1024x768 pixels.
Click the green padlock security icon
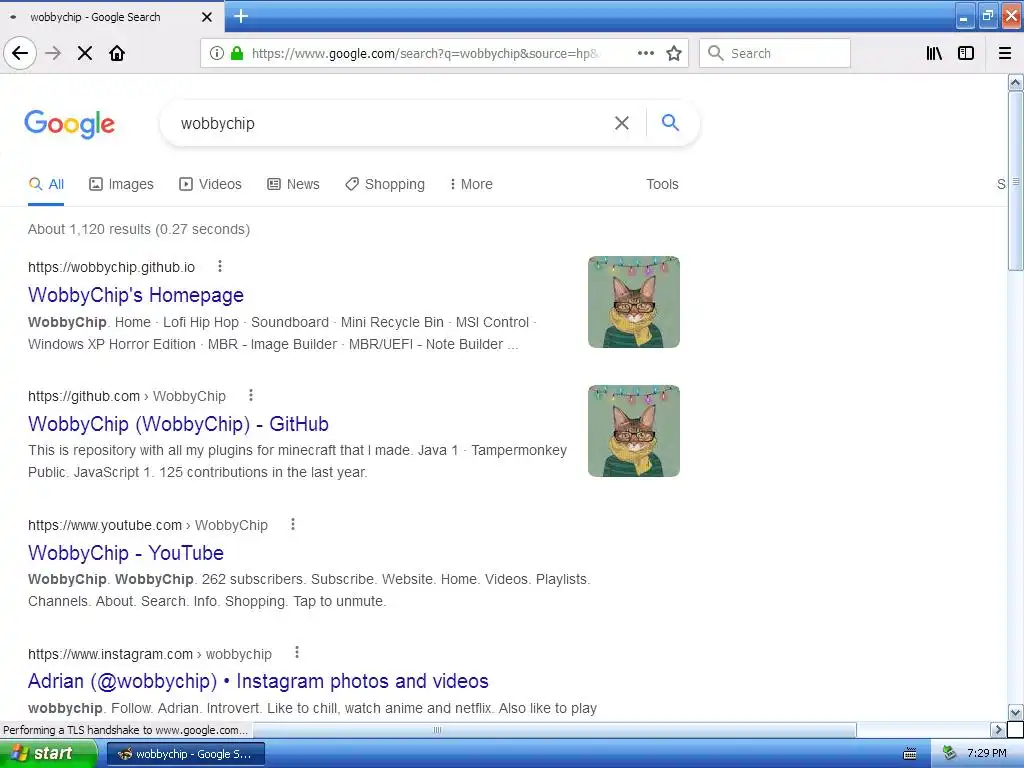[x=237, y=53]
